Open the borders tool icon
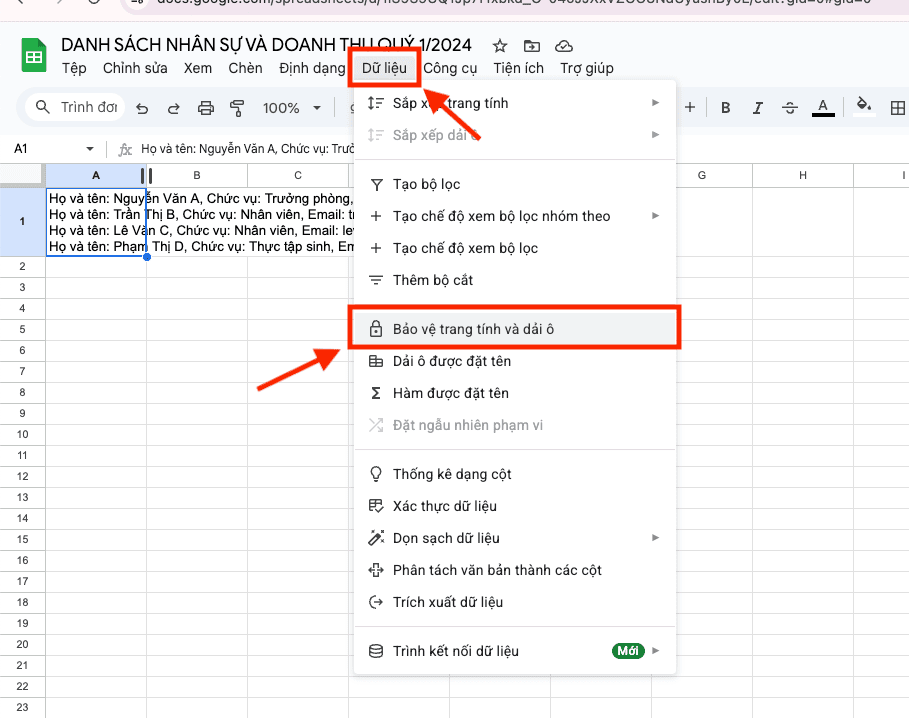Screen dimensions: 909x718 pos(897,108)
